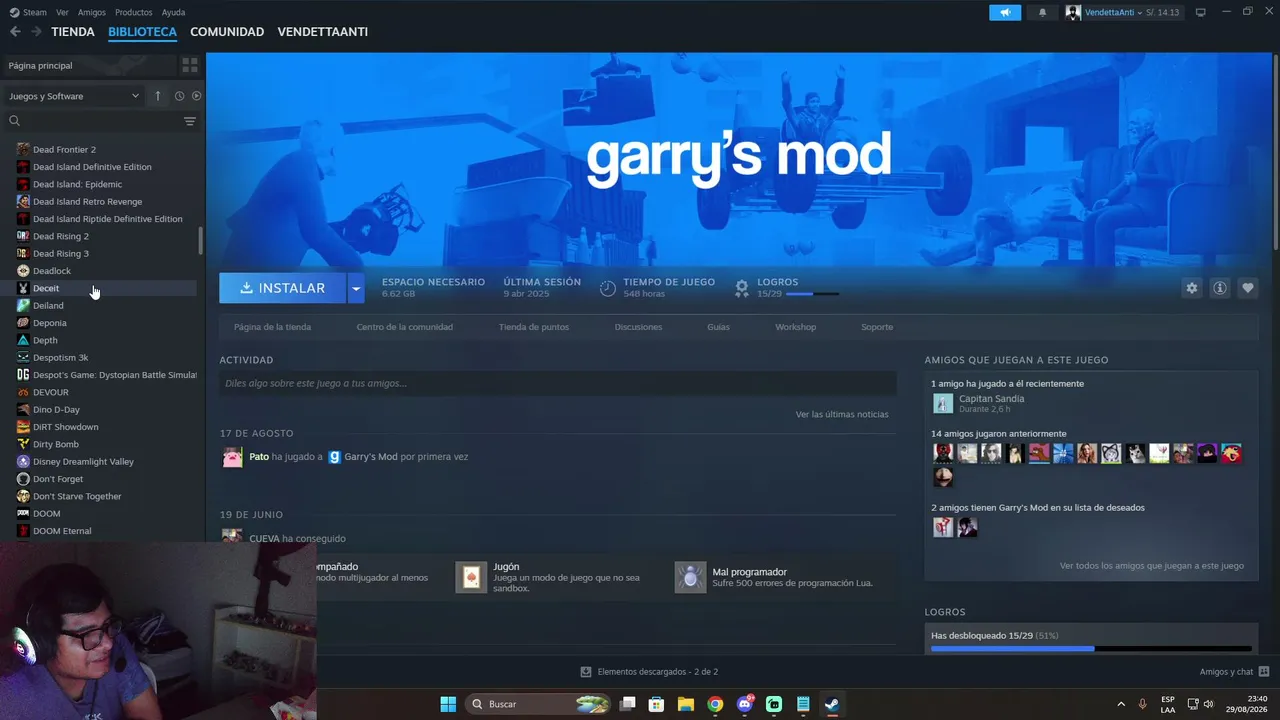1280x720 pixels.
Task: Expand Juegos y Software filter dropdown
Action: click(x=74, y=96)
